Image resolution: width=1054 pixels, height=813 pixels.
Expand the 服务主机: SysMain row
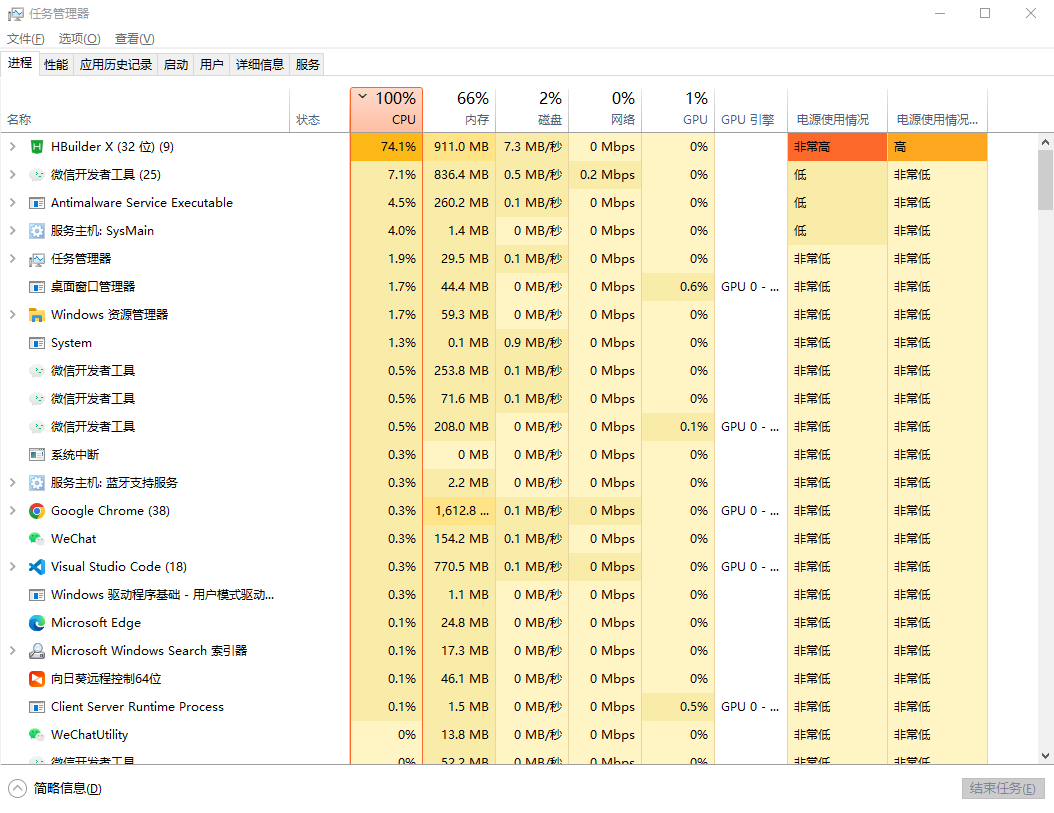point(12,231)
